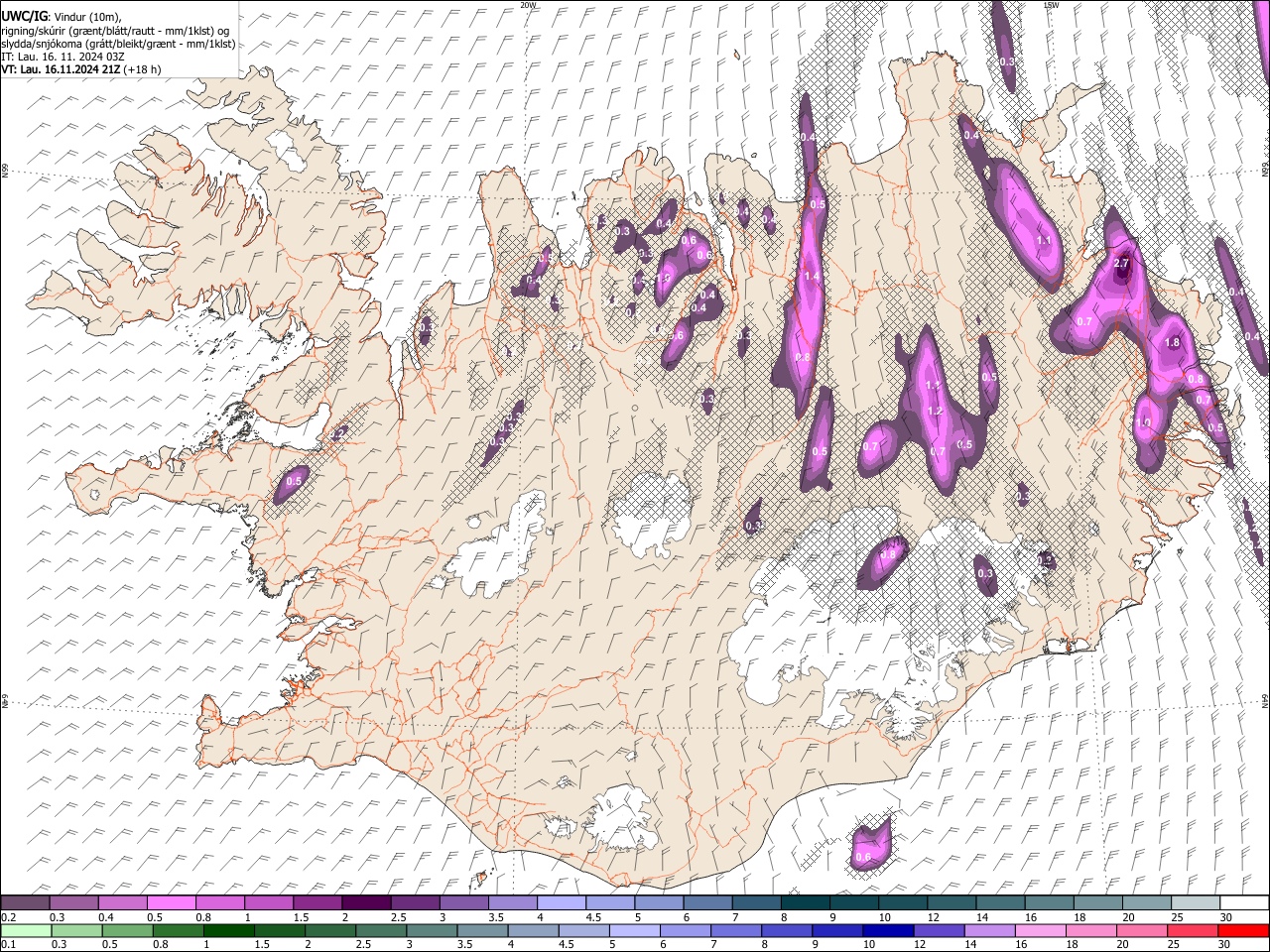
Task: Click the 1.4 value in the northern snow band
Action: click(x=812, y=277)
